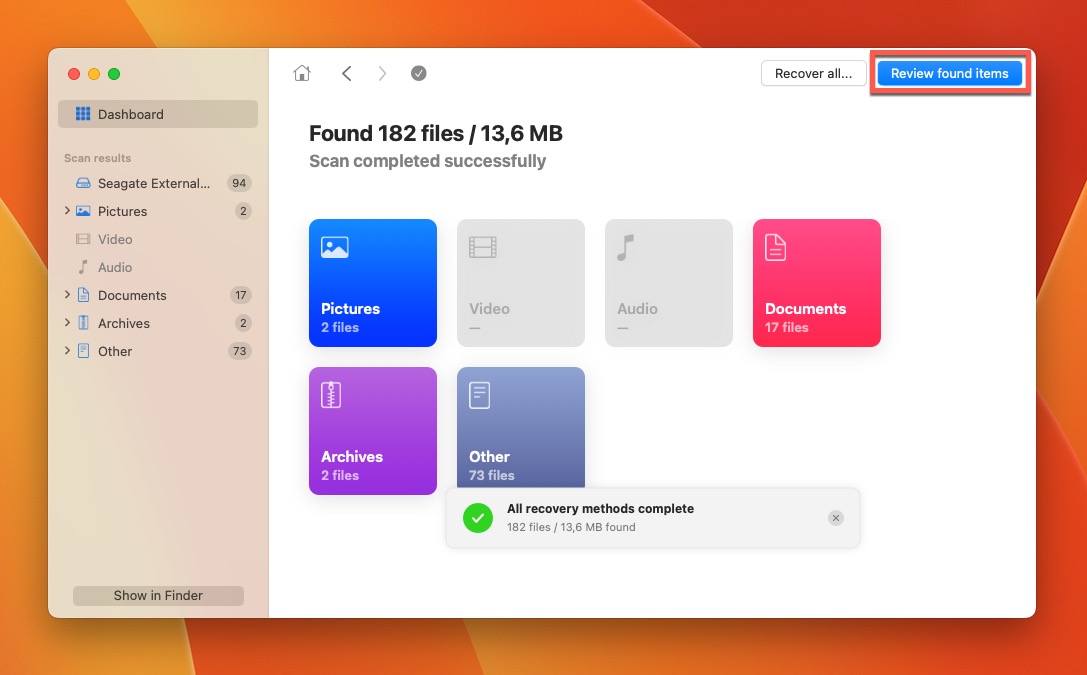
Task: Click the Seagate External drive icon
Action: click(x=83, y=183)
